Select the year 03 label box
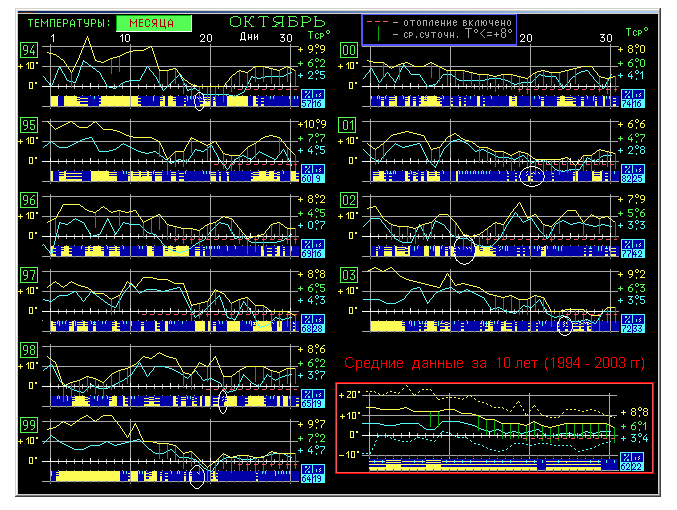Screen dimensions: 677x510 [349, 275]
